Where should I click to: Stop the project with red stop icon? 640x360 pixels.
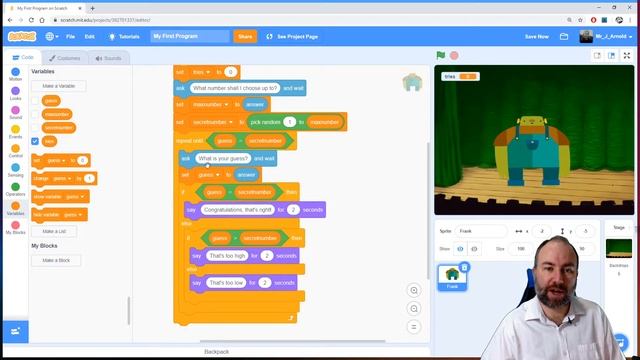pos(454,55)
